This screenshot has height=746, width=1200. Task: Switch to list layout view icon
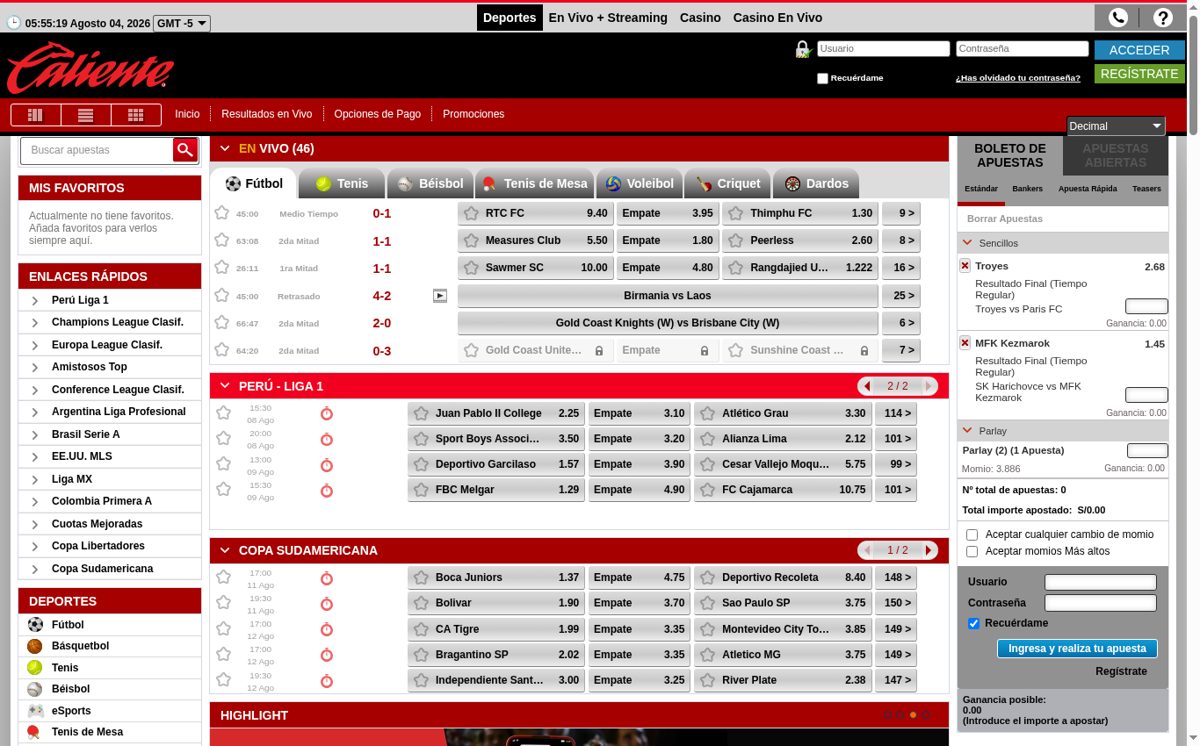point(86,115)
